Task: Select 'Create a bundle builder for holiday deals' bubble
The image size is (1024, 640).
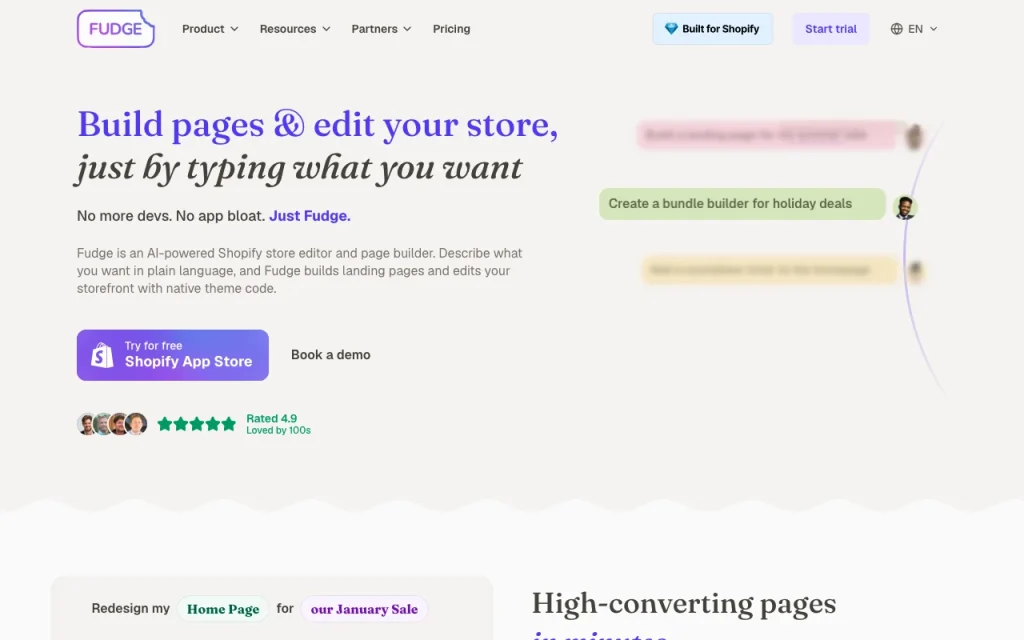Action: pos(743,204)
